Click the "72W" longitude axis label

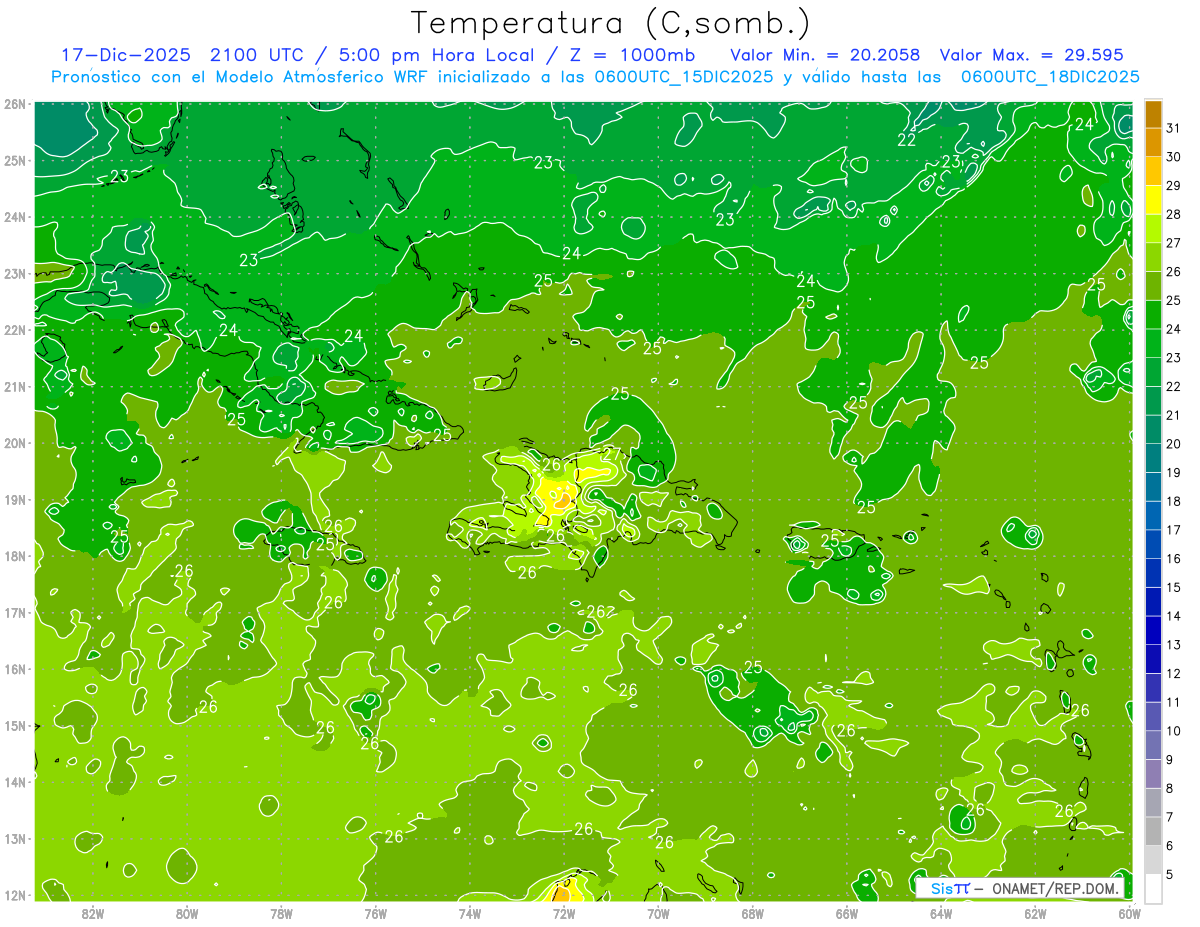564,913
